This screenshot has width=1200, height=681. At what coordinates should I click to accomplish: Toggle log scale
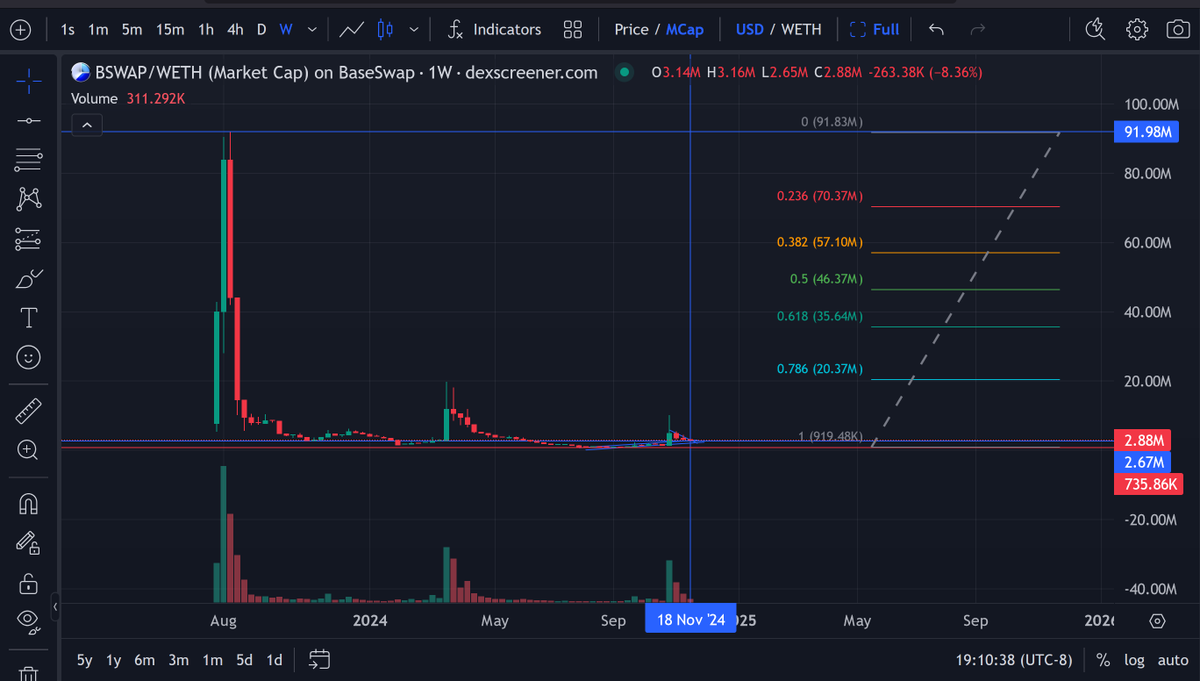pyautogui.click(x=1135, y=660)
